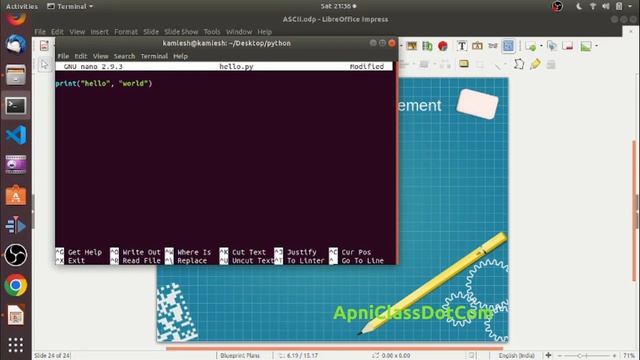Click the Delete Slide icon in Impress

568,46
